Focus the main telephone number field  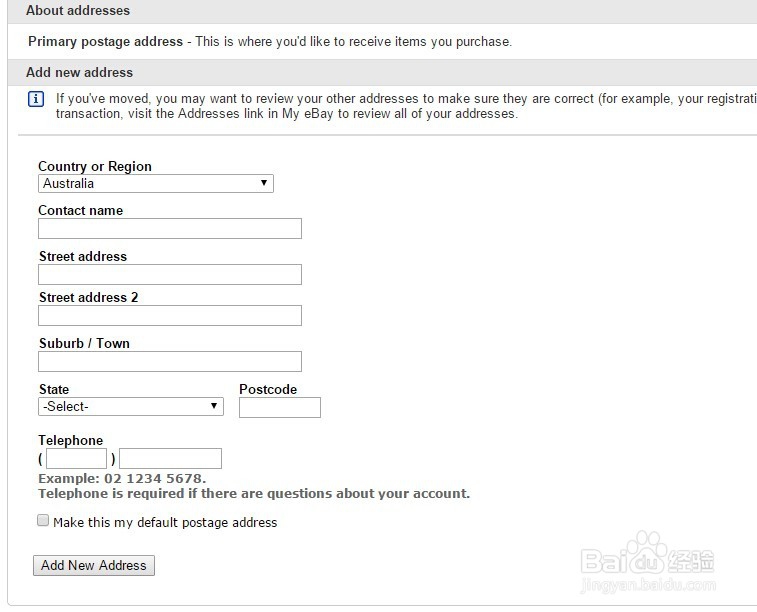point(170,459)
